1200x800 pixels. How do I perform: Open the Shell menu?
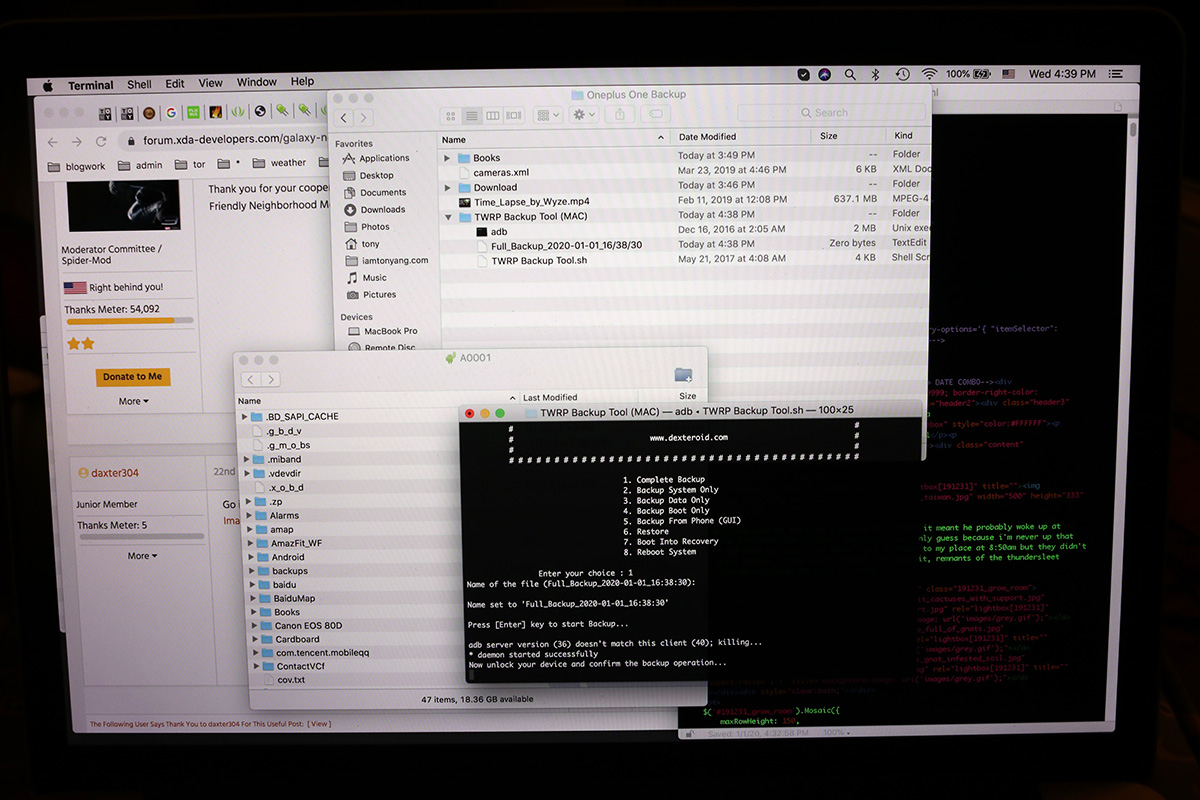point(139,84)
